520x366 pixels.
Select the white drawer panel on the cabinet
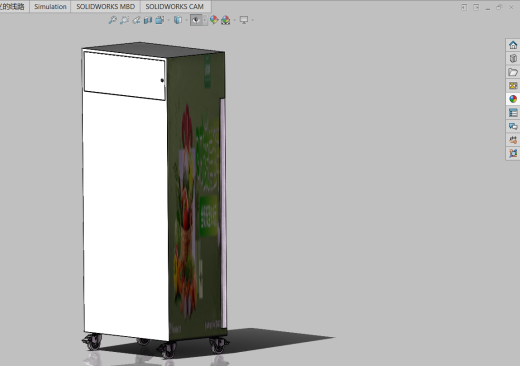[x=123, y=75]
